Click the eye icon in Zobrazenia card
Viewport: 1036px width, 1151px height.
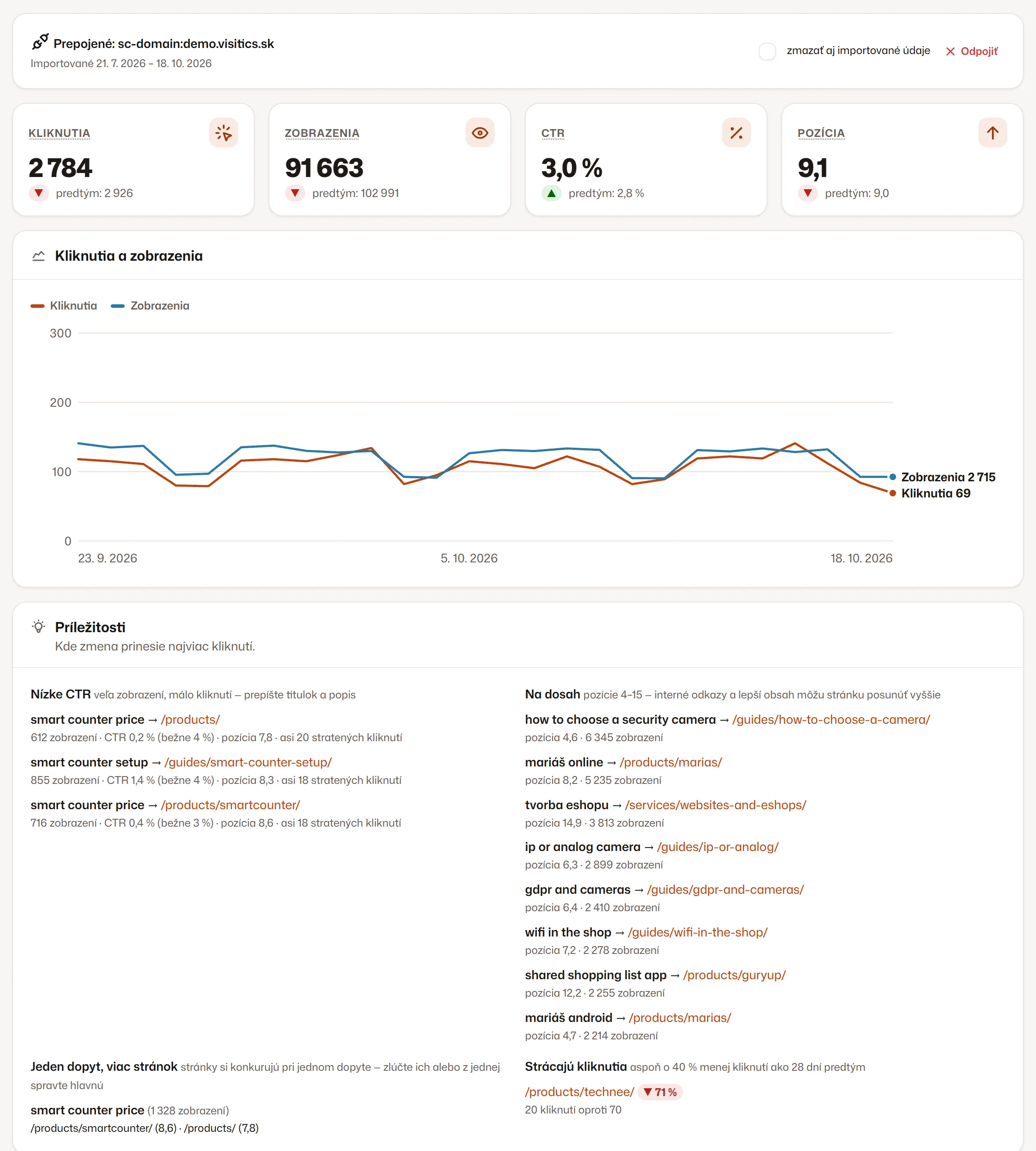(480, 133)
